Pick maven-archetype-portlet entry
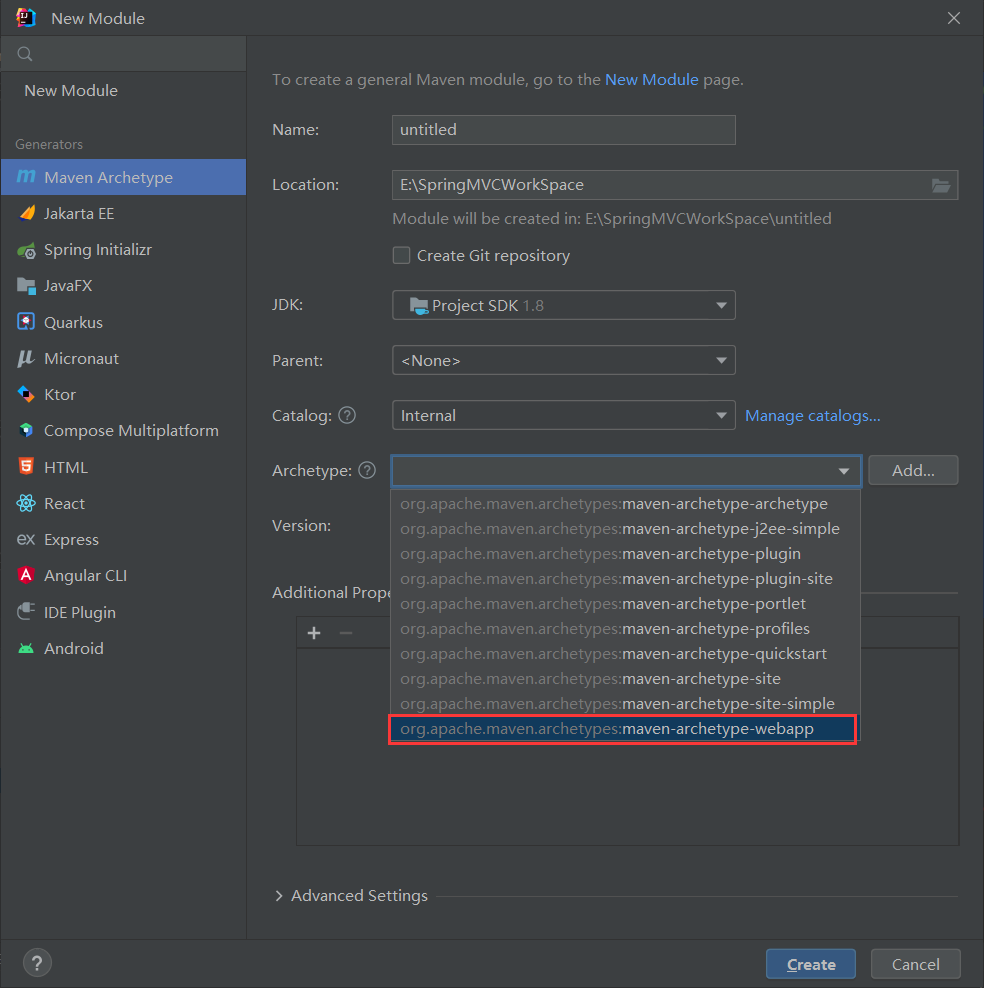 pos(625,604)
